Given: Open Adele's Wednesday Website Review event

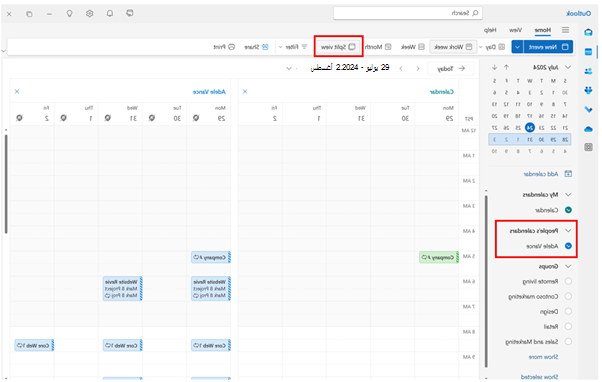Looking at the screenshot, I should (122, 288).
